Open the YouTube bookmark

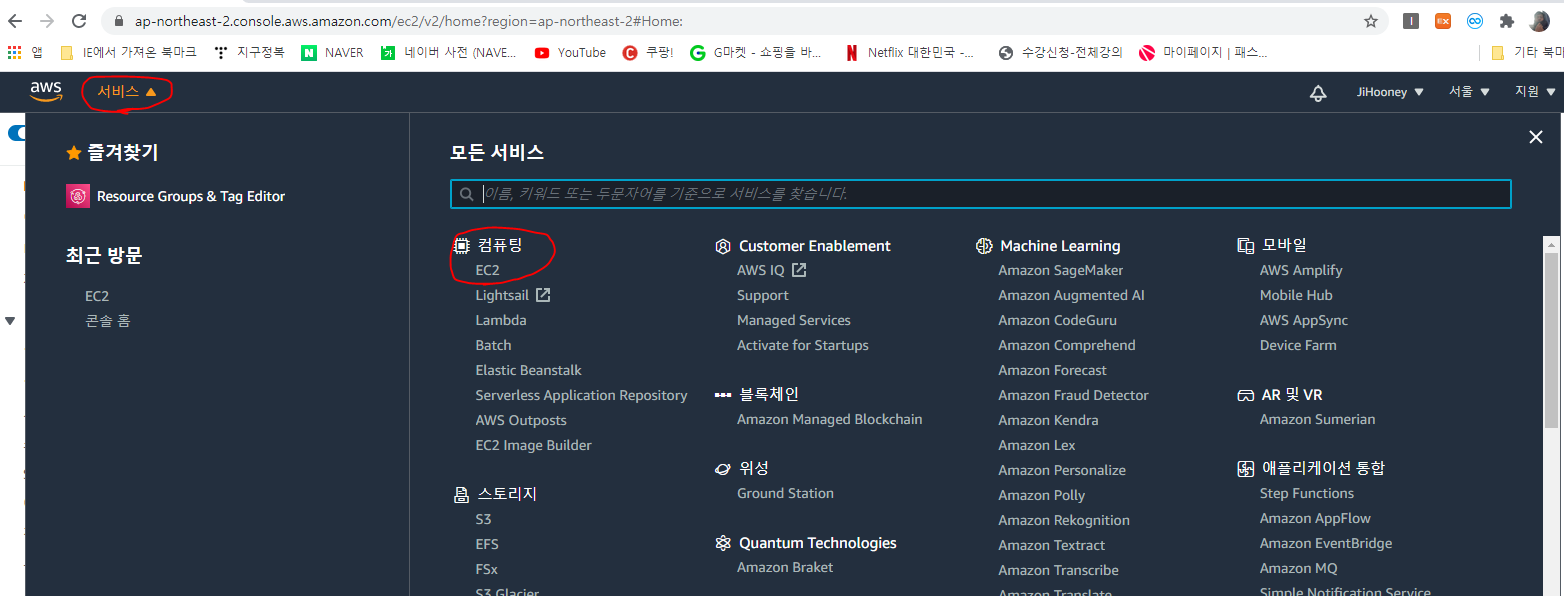[x=570, y=53]
